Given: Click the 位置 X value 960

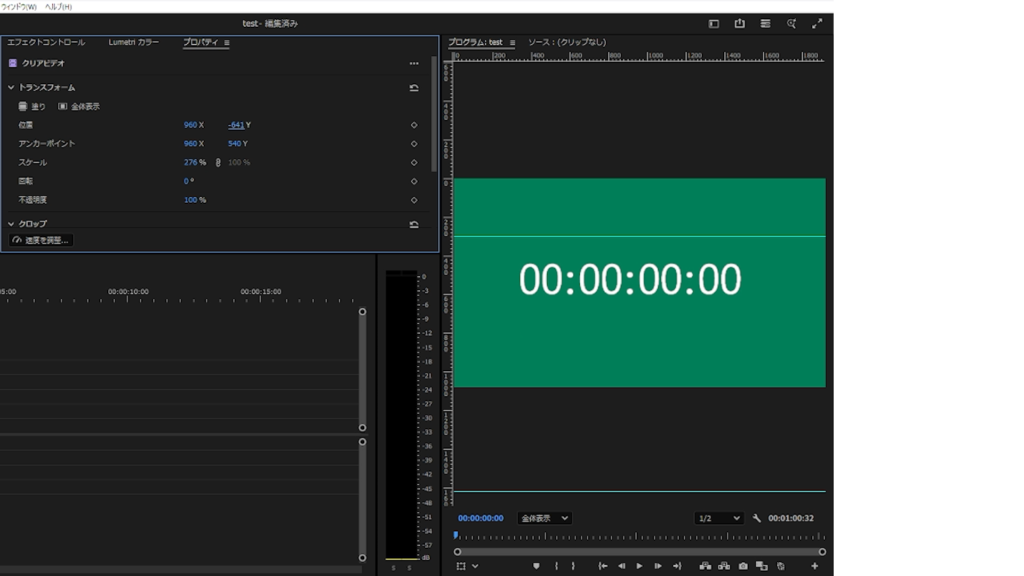Looking at the screenshot, I should pyautogui.click(x=190, y=125).
